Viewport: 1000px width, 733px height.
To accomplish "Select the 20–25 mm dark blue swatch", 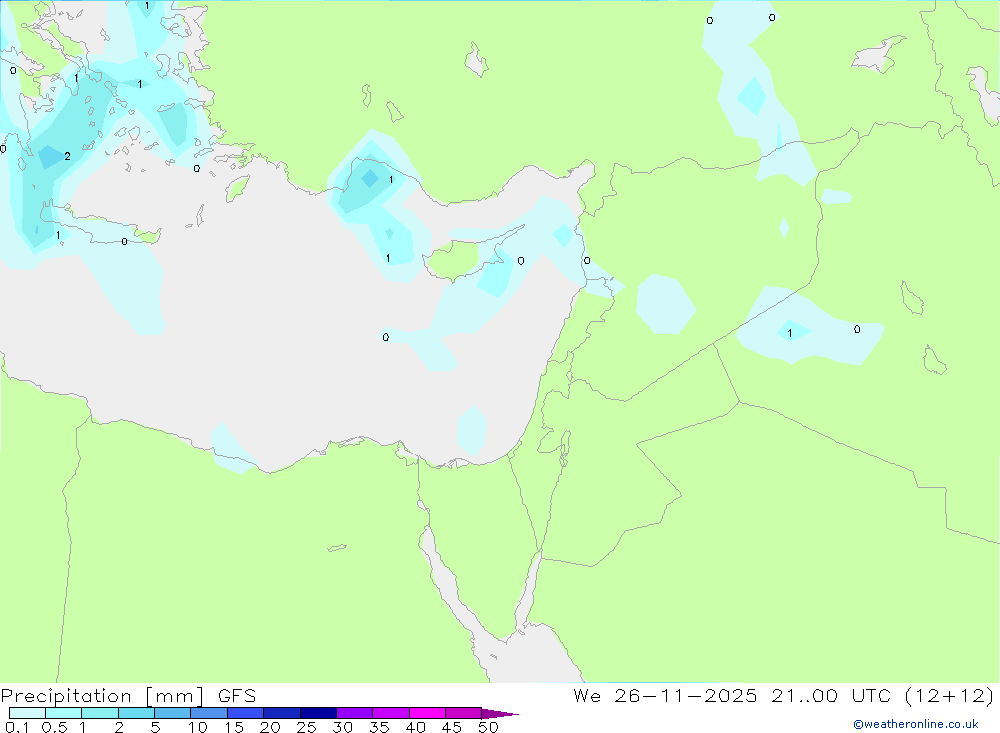I will [x=281, y=713].
